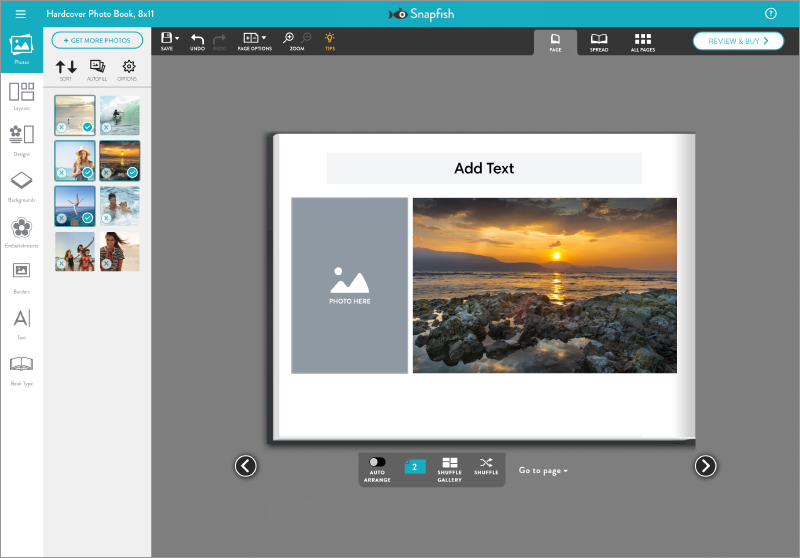800x558 pixels.
Task: Click the Get More Photos button
Action: point(97,40)
